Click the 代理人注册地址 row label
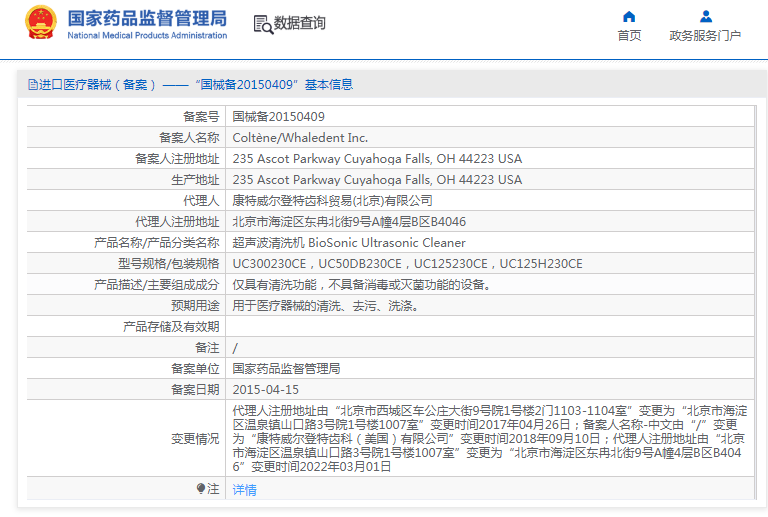768x517 pixels. (177, 222)
